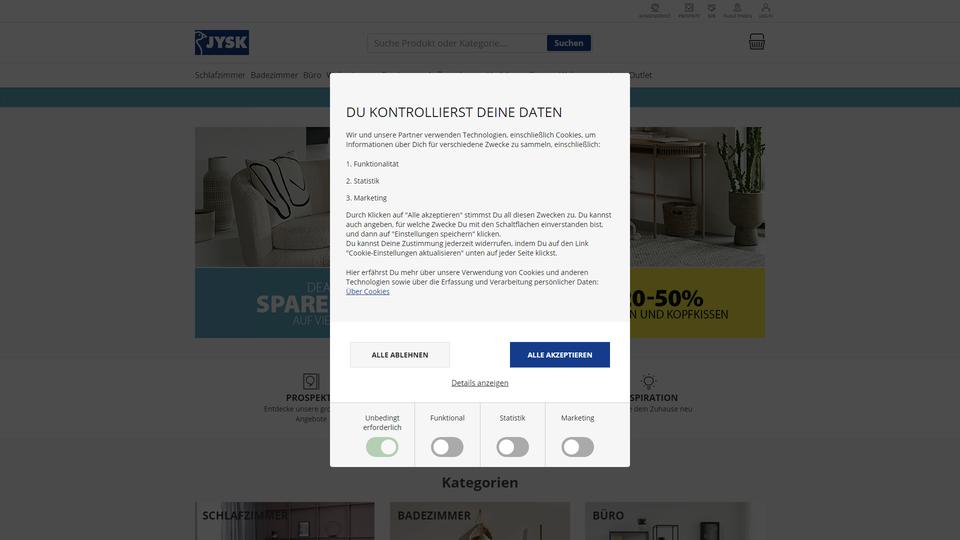Screen dimensions: 960x540
Task: Click the Suchen search button
Action: tap(569, 43)
